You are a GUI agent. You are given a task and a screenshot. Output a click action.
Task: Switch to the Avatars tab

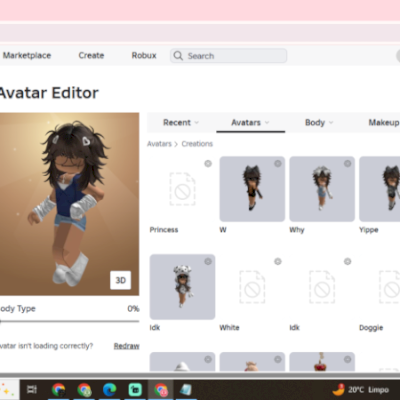tap(250, 123)
